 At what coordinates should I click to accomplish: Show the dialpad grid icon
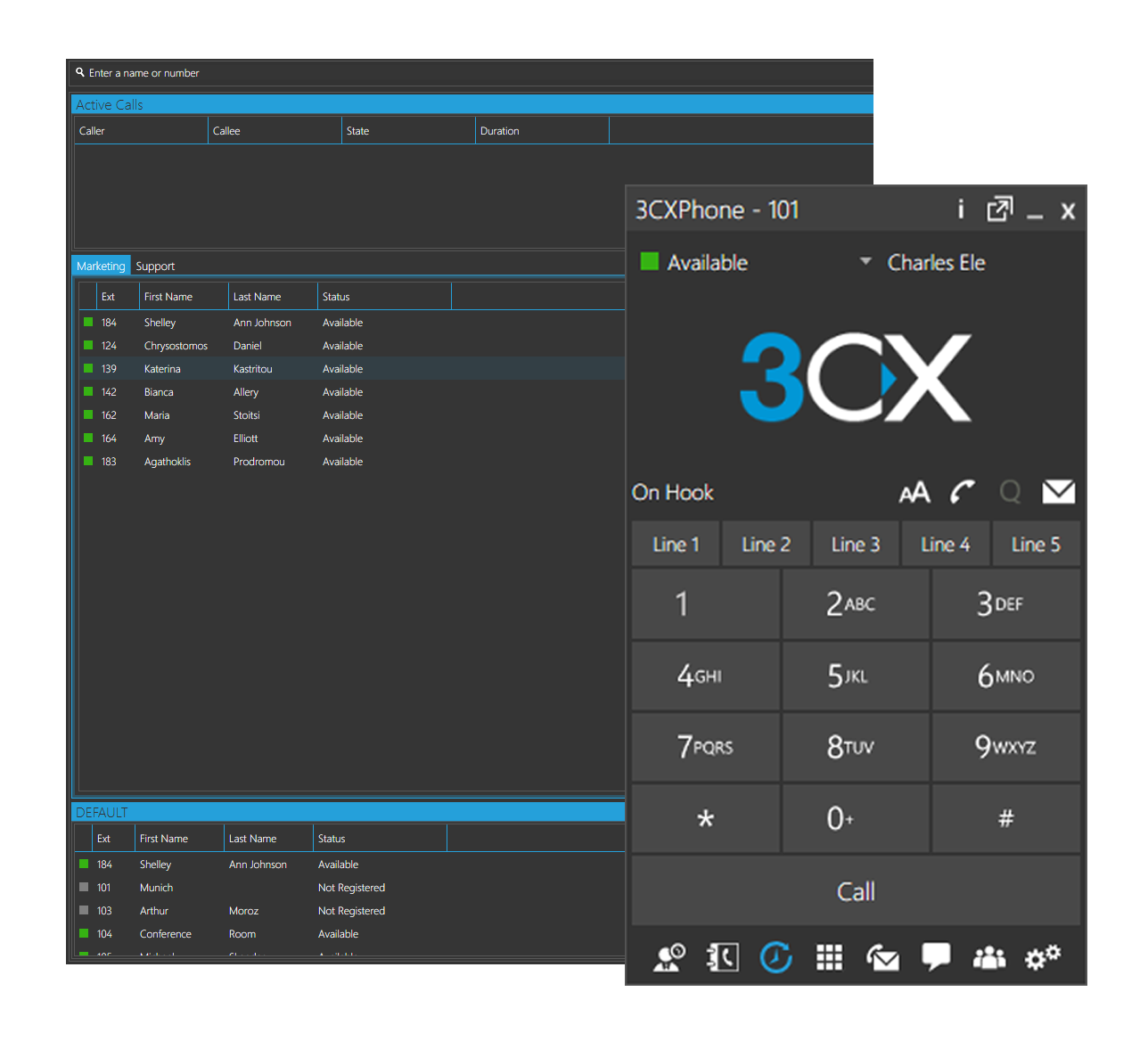[829, 958]
